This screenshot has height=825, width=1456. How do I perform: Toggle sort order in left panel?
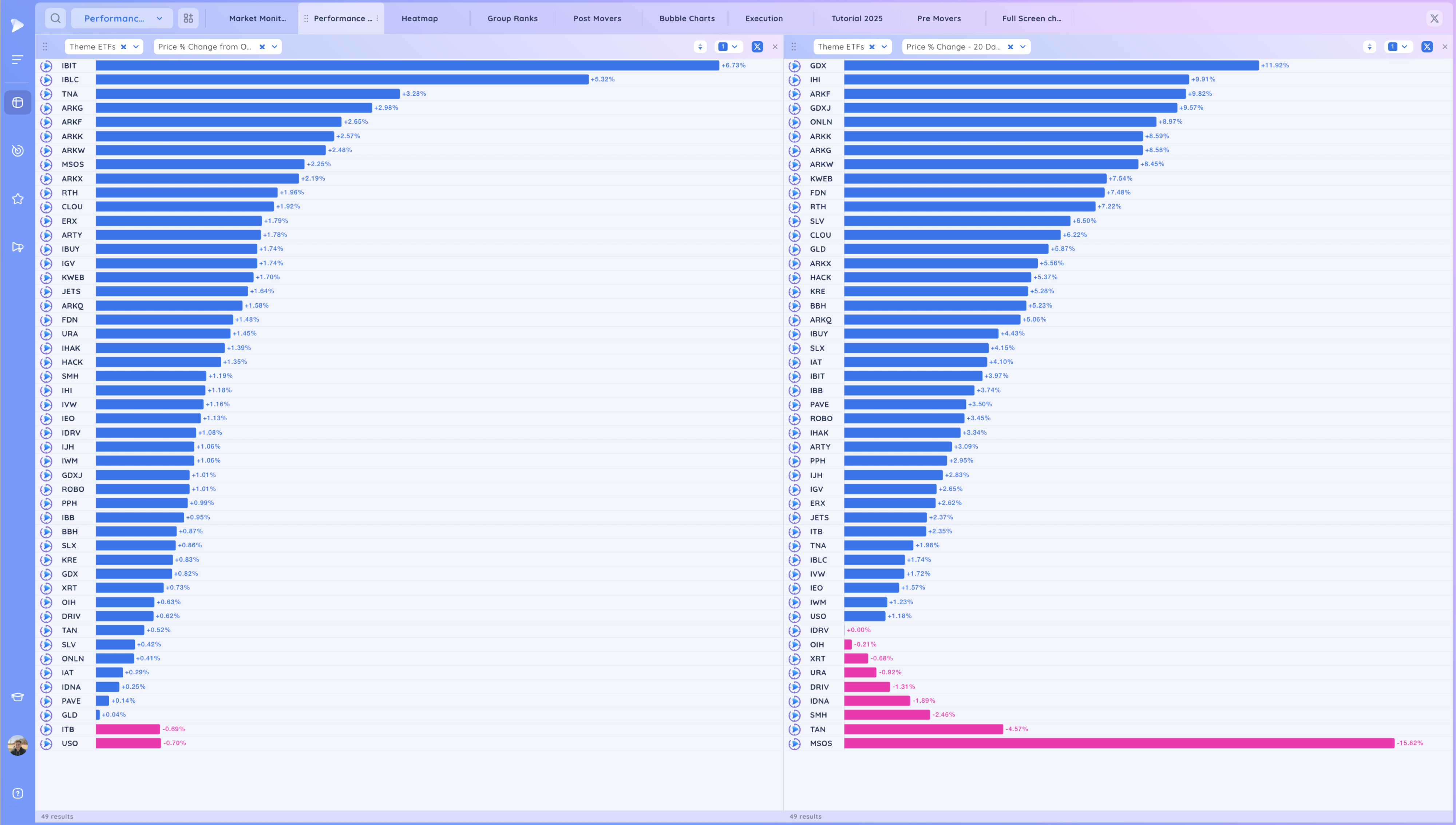click(x=700, y=47)
